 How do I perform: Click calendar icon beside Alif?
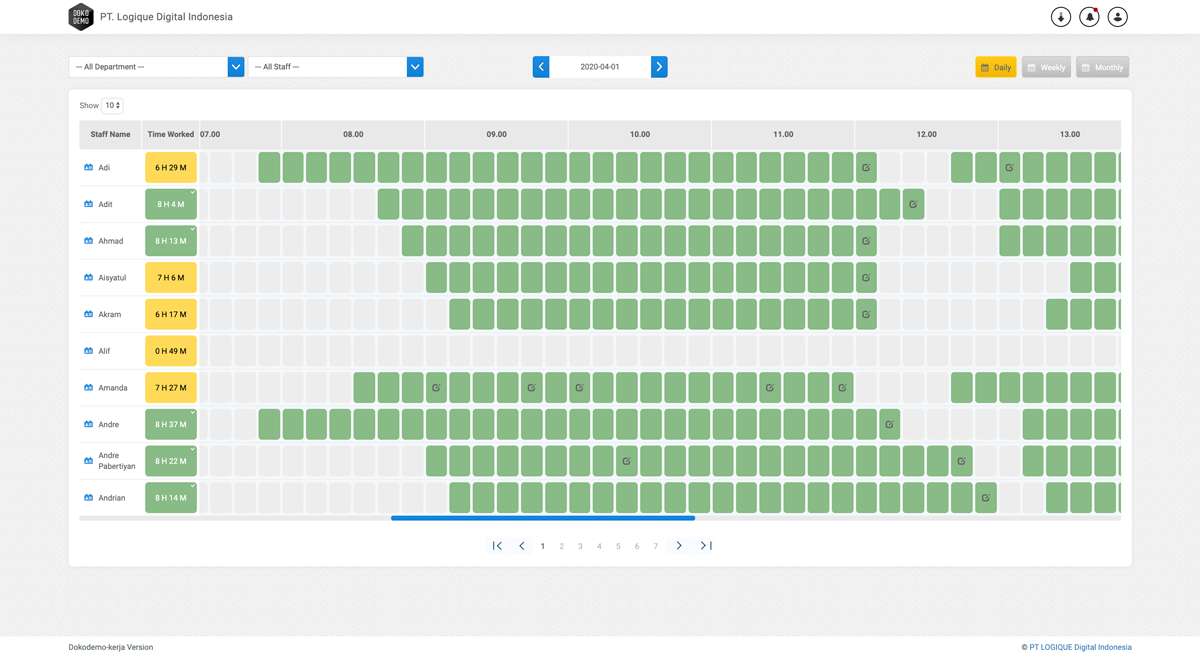89,351
